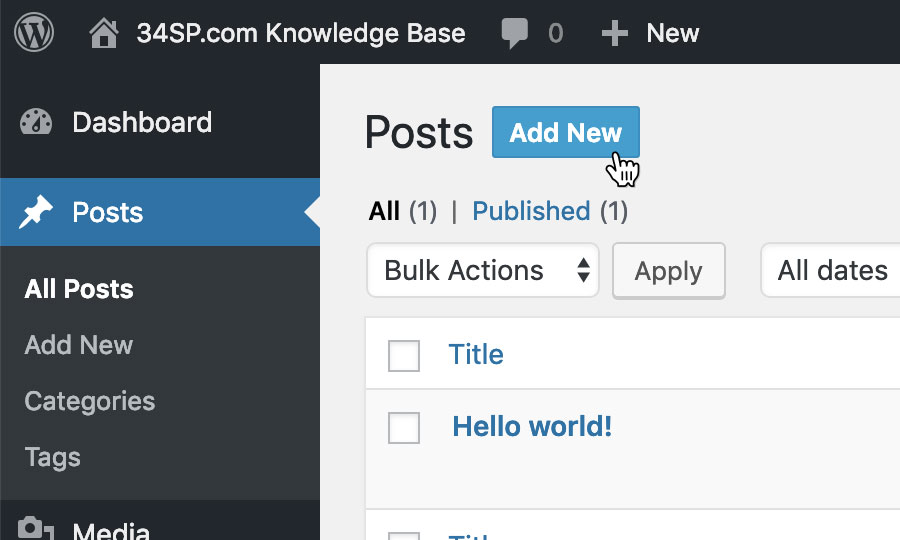Click the WordPress logo icon
The image size is (900, 540).
click(x=34, y=32)
